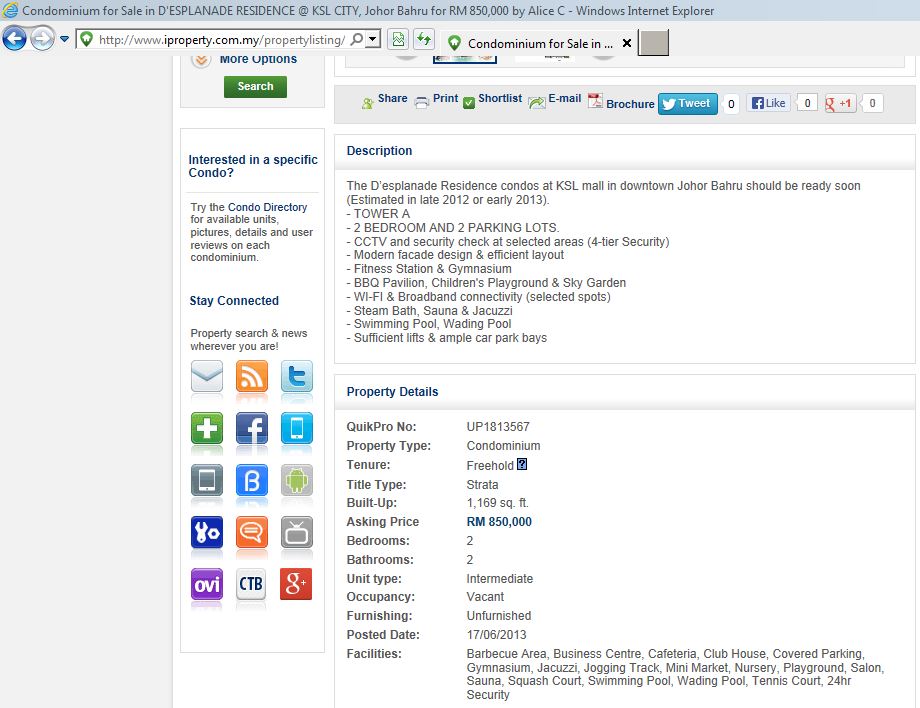Click the envelope email newsletter icon
The width and height of the screenshot is (920, 708).
(207, 376)
